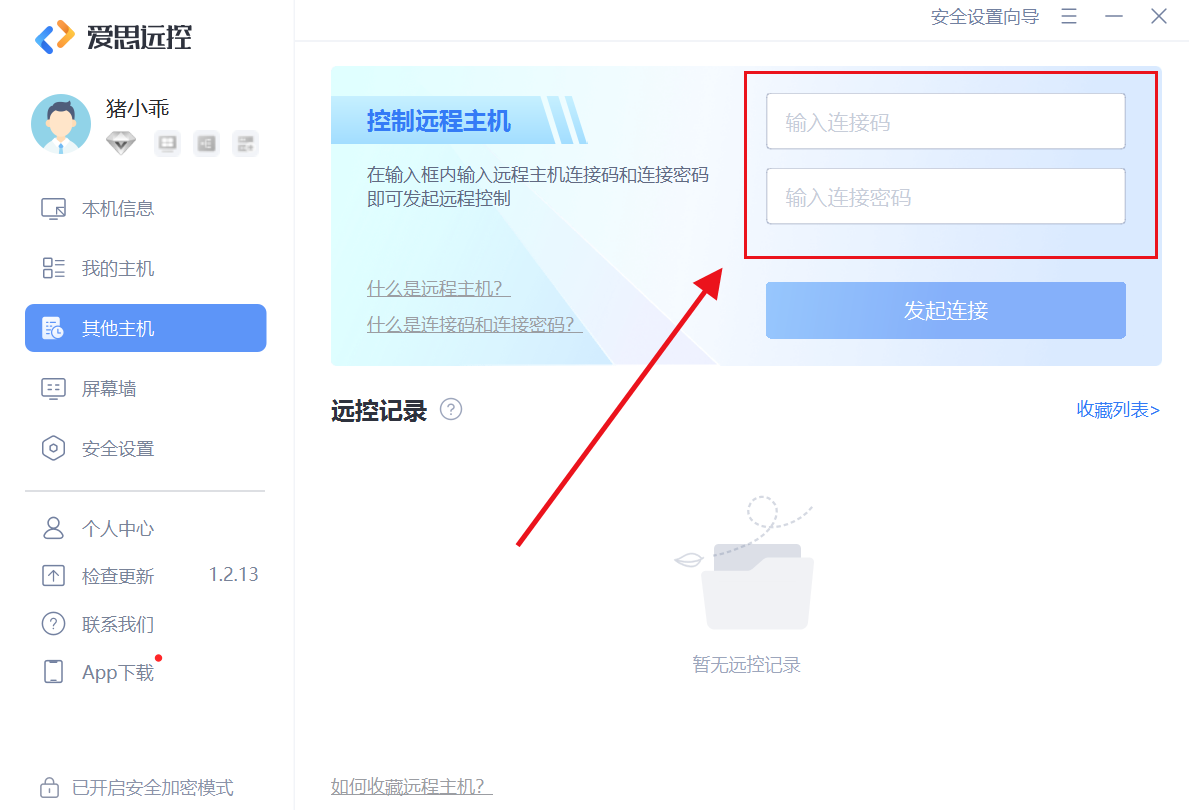Click the 控制远程主机 heading
This screenshot has width=1189, height=810.
(438, 121)
